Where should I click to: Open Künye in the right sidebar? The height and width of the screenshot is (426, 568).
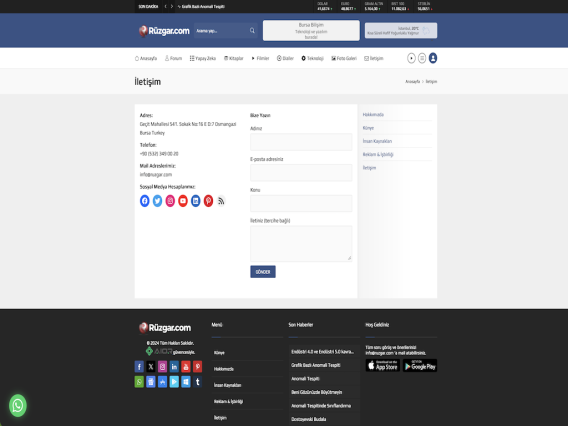368,128
